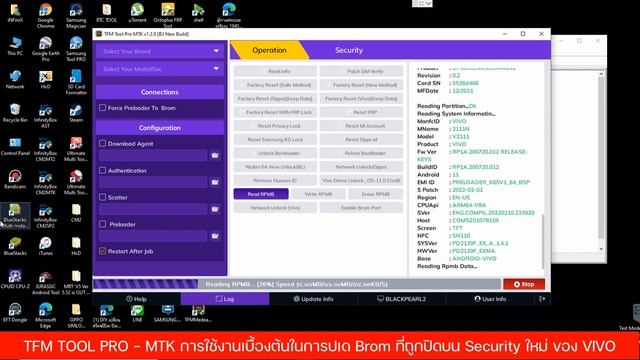
Task: Click Relock Bootloader button
Action: click(361, 153)
